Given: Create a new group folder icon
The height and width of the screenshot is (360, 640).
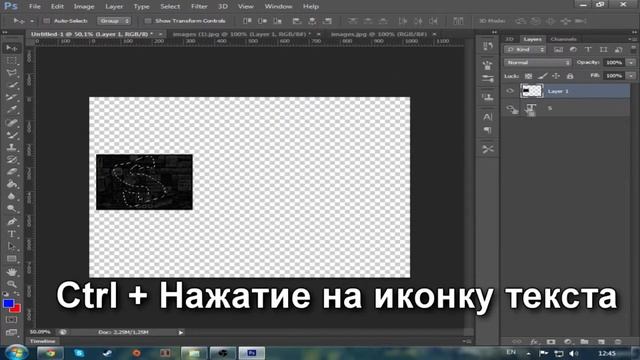Looking at the screenshot, I should tap(584, 342).
